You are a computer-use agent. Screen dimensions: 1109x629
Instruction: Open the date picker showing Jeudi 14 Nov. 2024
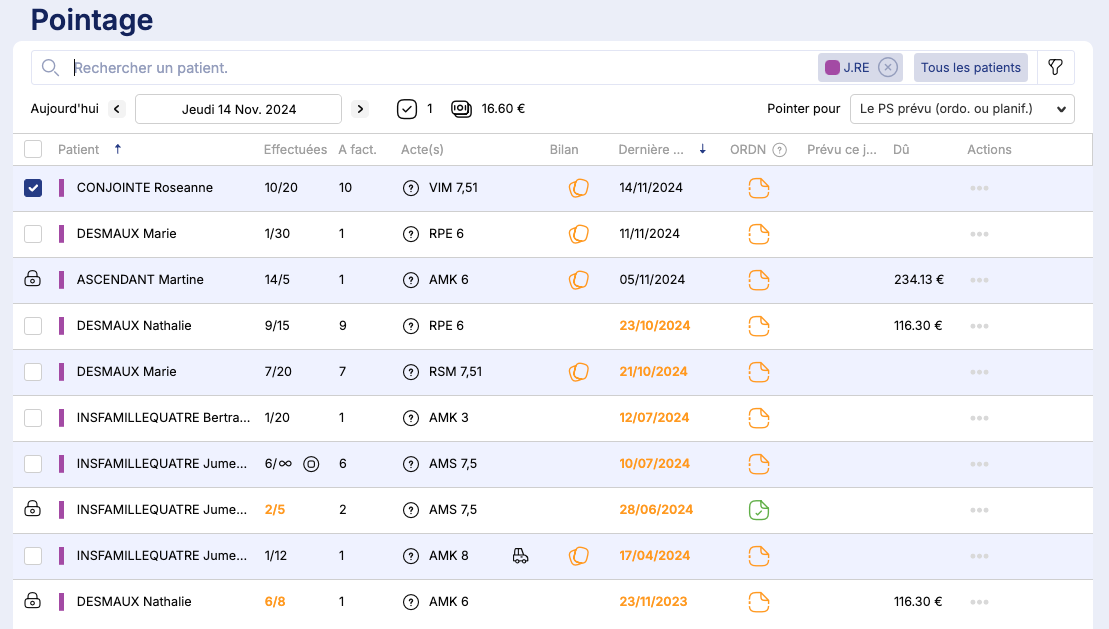click(x=238, y=109)
